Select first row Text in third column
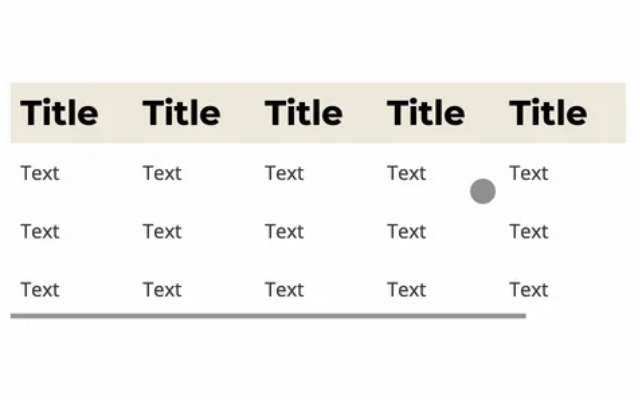 (284, 173)
